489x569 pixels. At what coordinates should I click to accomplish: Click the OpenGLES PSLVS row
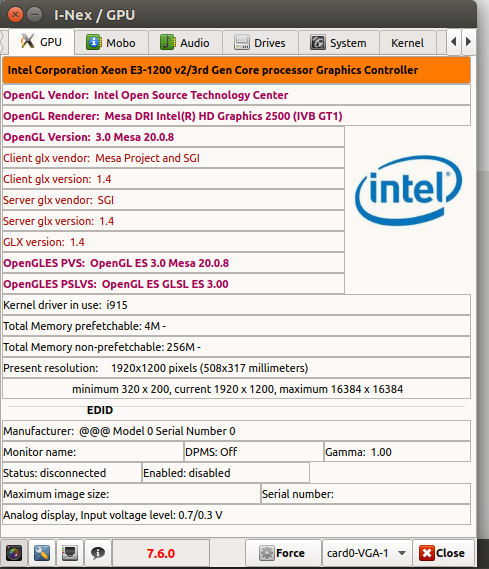coord(173,284)
